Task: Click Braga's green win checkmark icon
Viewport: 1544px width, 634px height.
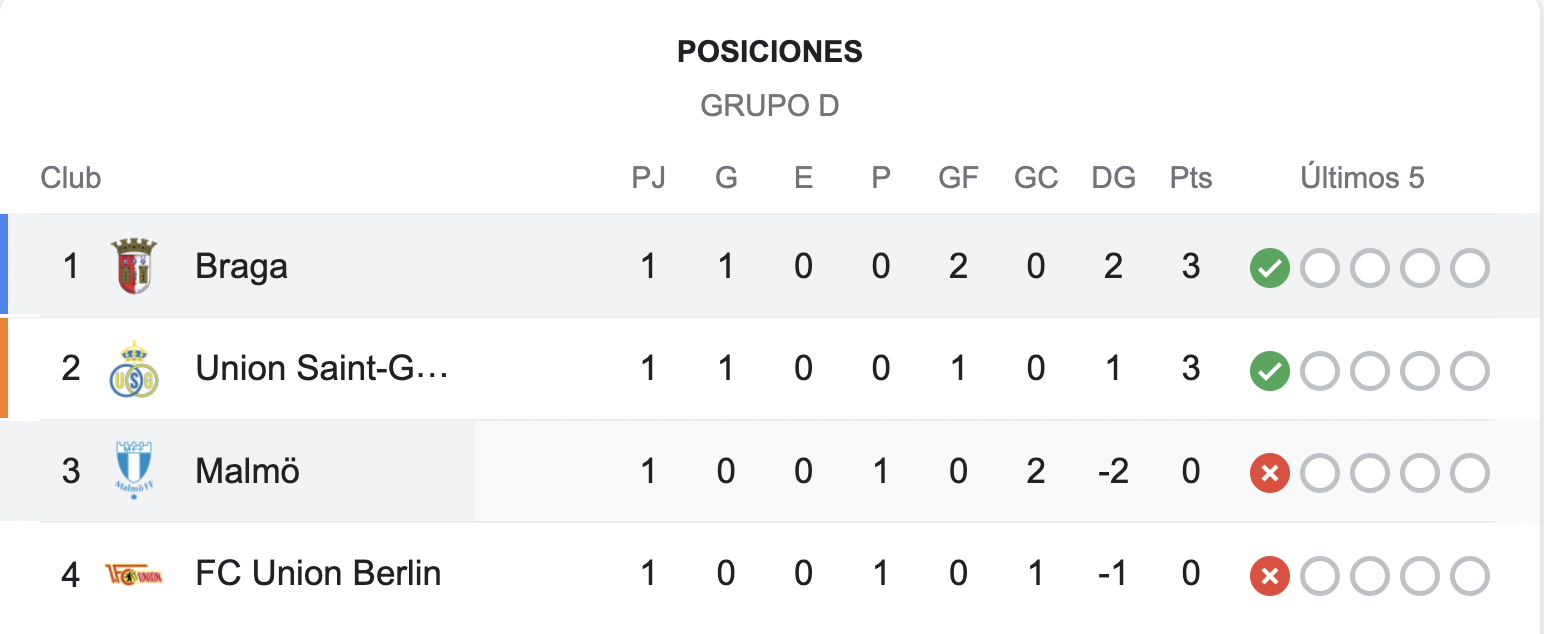Action: [1270, 268]
